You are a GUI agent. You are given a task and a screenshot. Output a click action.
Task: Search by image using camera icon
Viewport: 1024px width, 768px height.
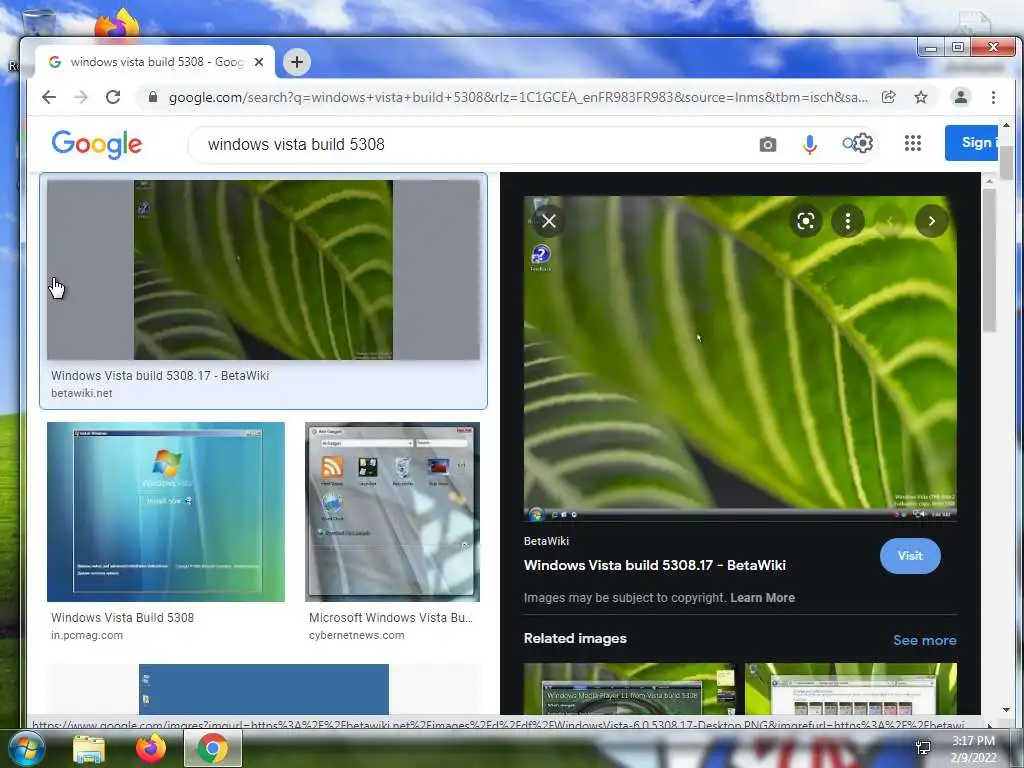(x=768, y=144)
